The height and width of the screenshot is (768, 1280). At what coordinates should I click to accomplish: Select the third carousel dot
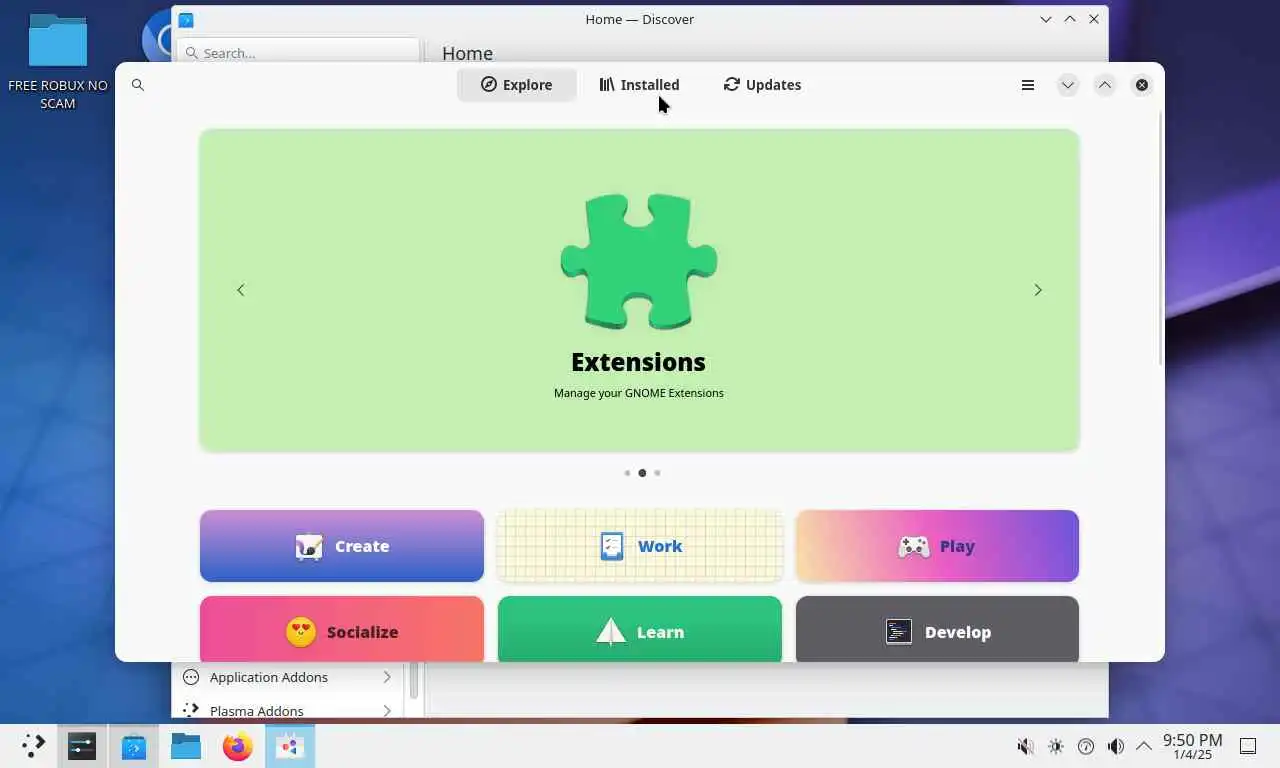[657, 473]
